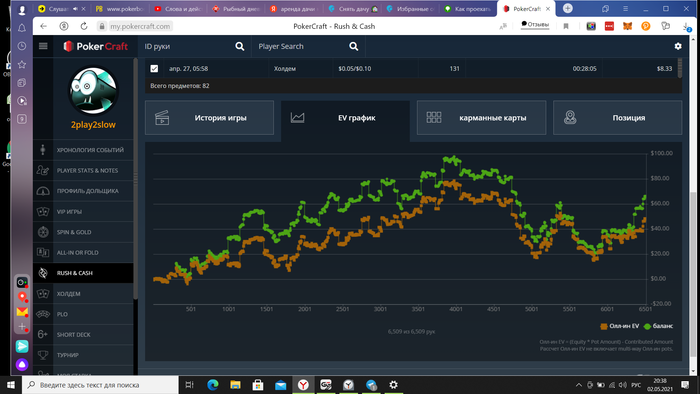The height and width of the screenshot is (394, 700).
Task: Click the PokerCraft logo
Action: 96,46
